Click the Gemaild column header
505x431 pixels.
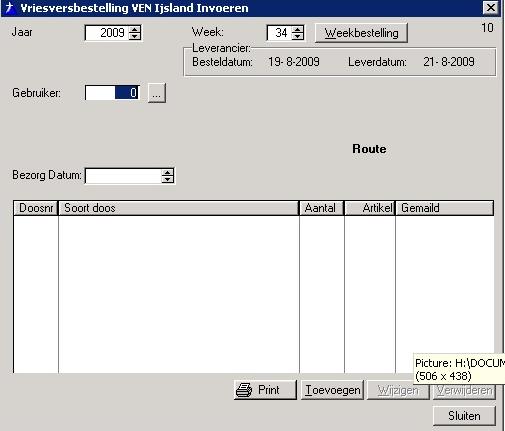click(444, 208)
